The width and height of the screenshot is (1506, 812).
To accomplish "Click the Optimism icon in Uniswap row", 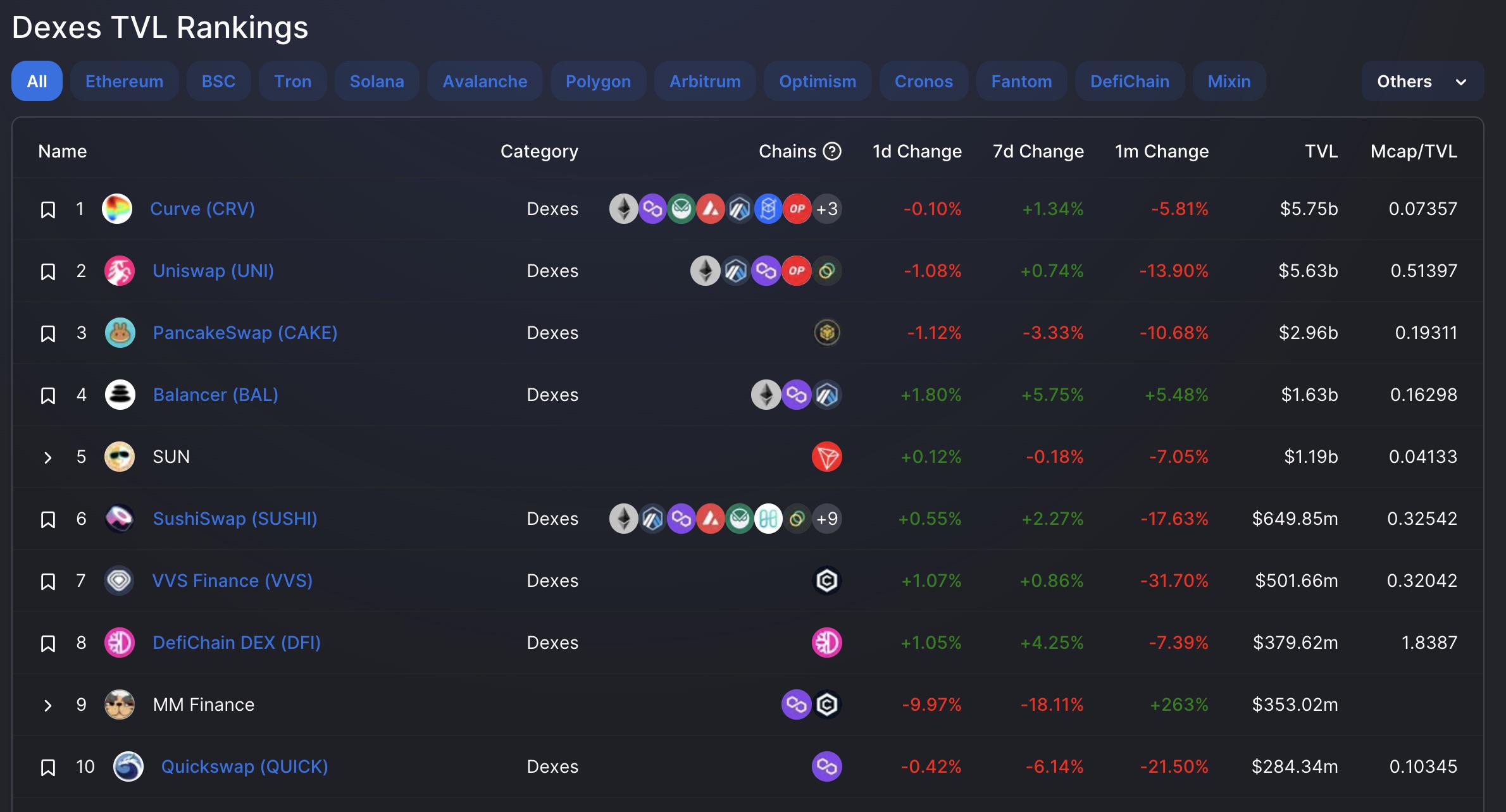I will tap(797, 271).
